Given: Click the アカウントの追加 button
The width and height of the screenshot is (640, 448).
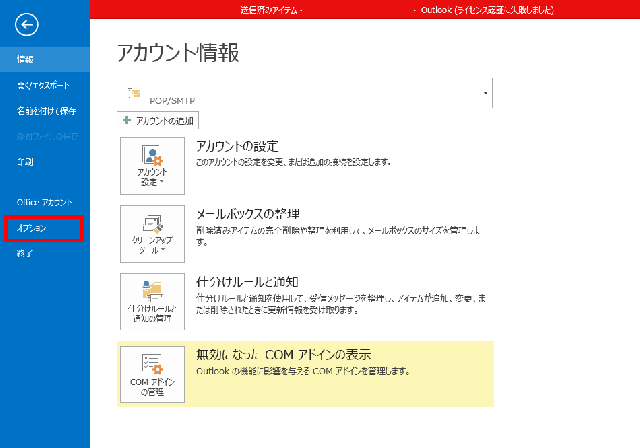Looking at the screenshot, I should [x=158, y=120].
